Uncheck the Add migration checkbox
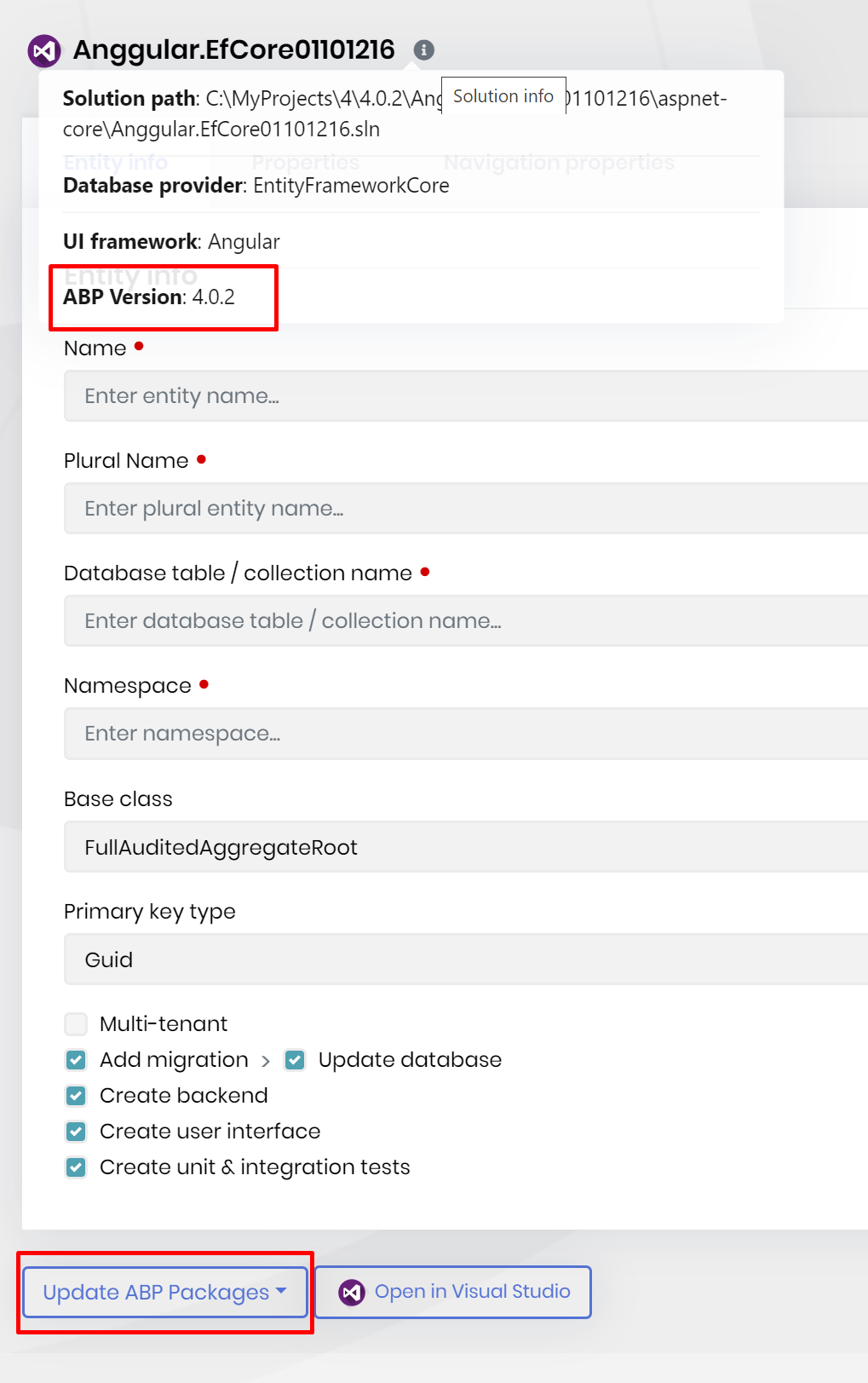 coord(76,1060)
